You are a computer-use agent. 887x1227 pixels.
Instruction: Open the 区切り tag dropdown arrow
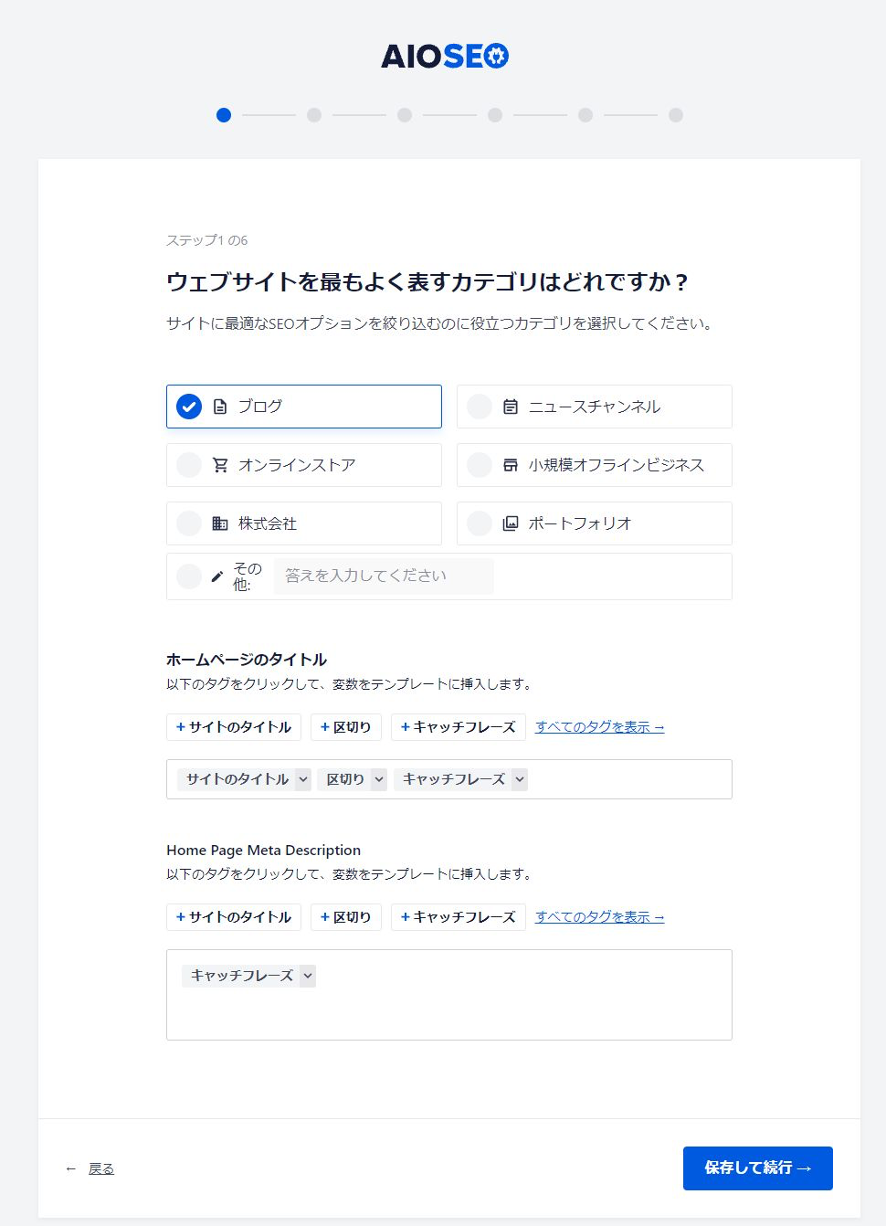[378, 779]
